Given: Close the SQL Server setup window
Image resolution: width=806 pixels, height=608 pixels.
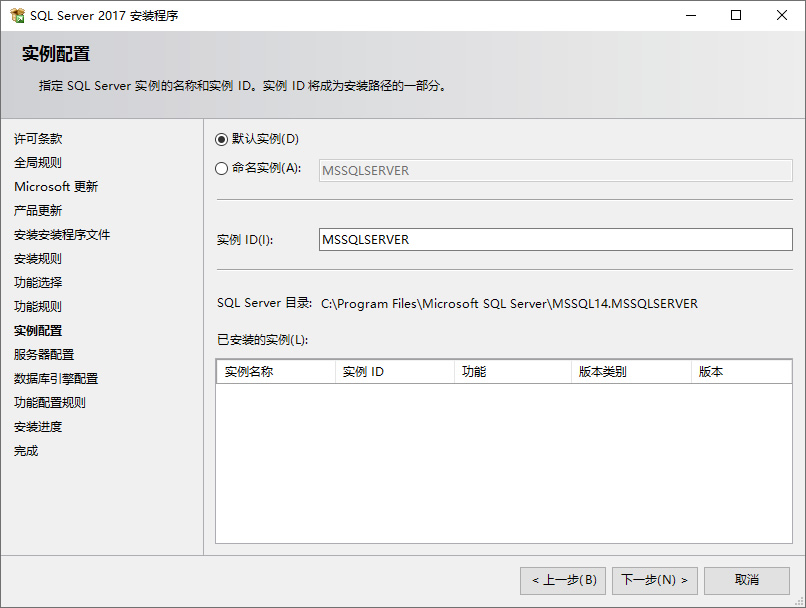Looking at the screenshot, I should pyautogui.click(x=782, y=16).
